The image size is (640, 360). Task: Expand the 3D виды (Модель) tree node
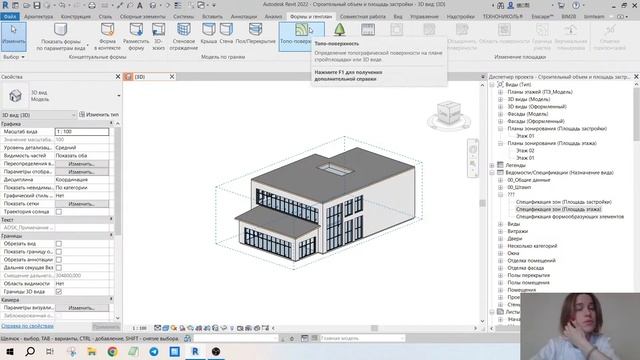pos(500,99)
